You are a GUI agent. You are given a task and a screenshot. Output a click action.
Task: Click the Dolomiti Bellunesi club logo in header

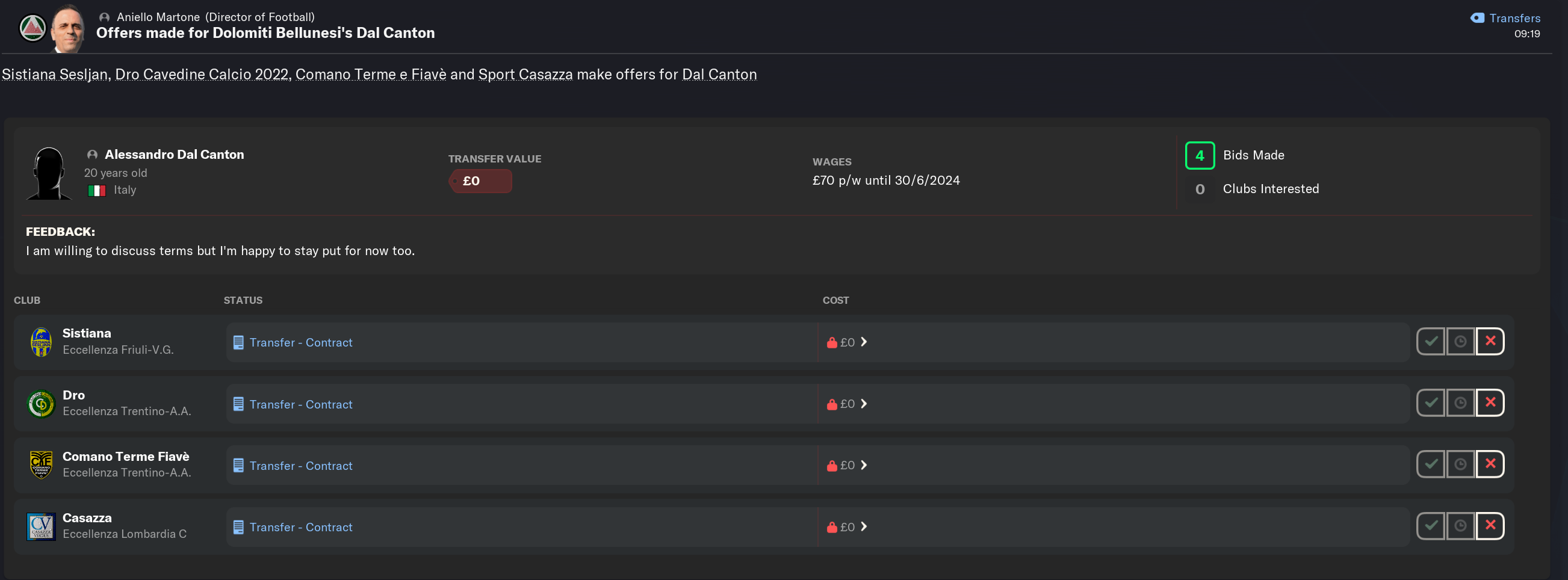click(33, 28)
